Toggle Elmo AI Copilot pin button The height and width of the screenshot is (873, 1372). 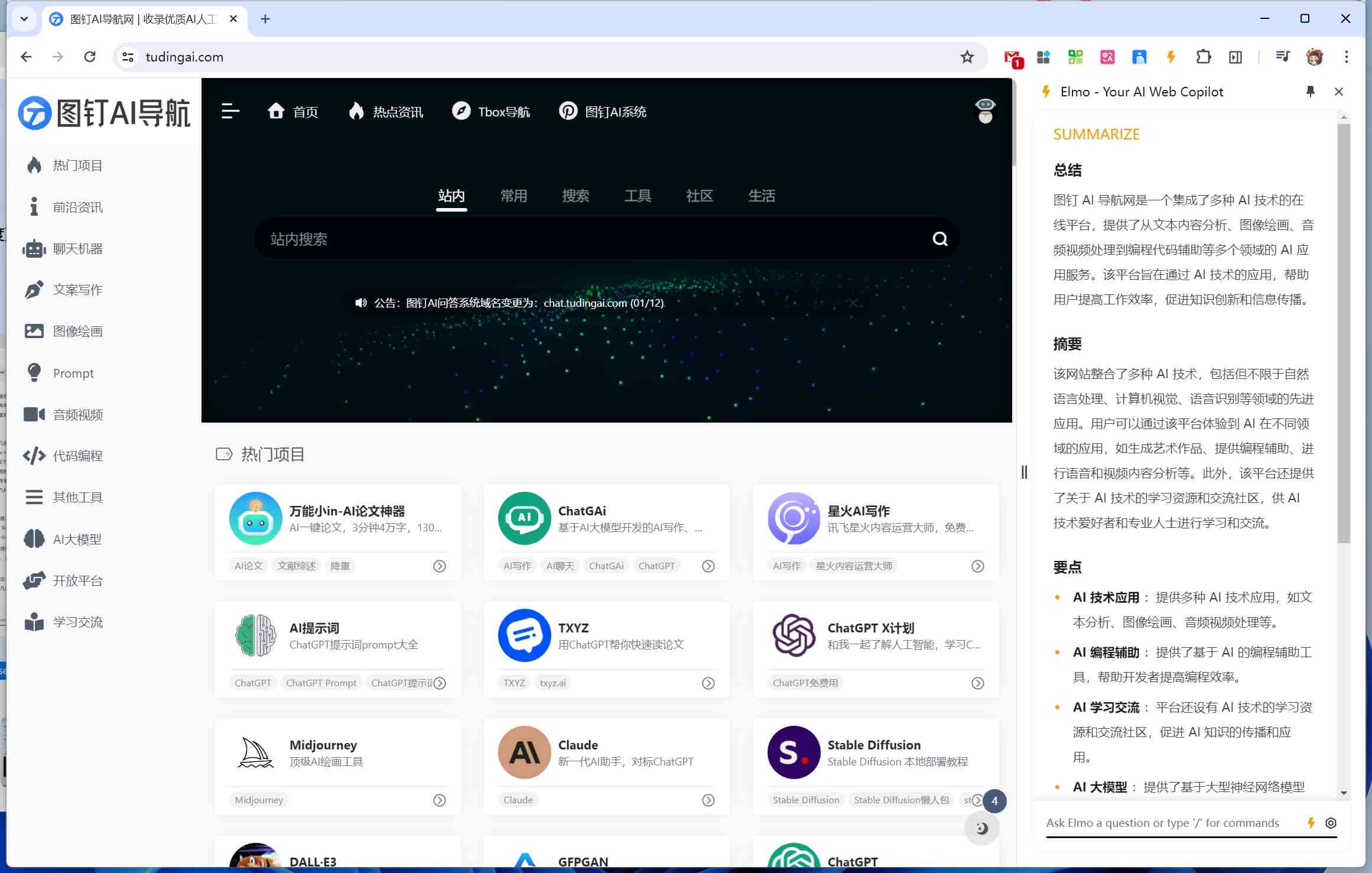pos(1310,92)
